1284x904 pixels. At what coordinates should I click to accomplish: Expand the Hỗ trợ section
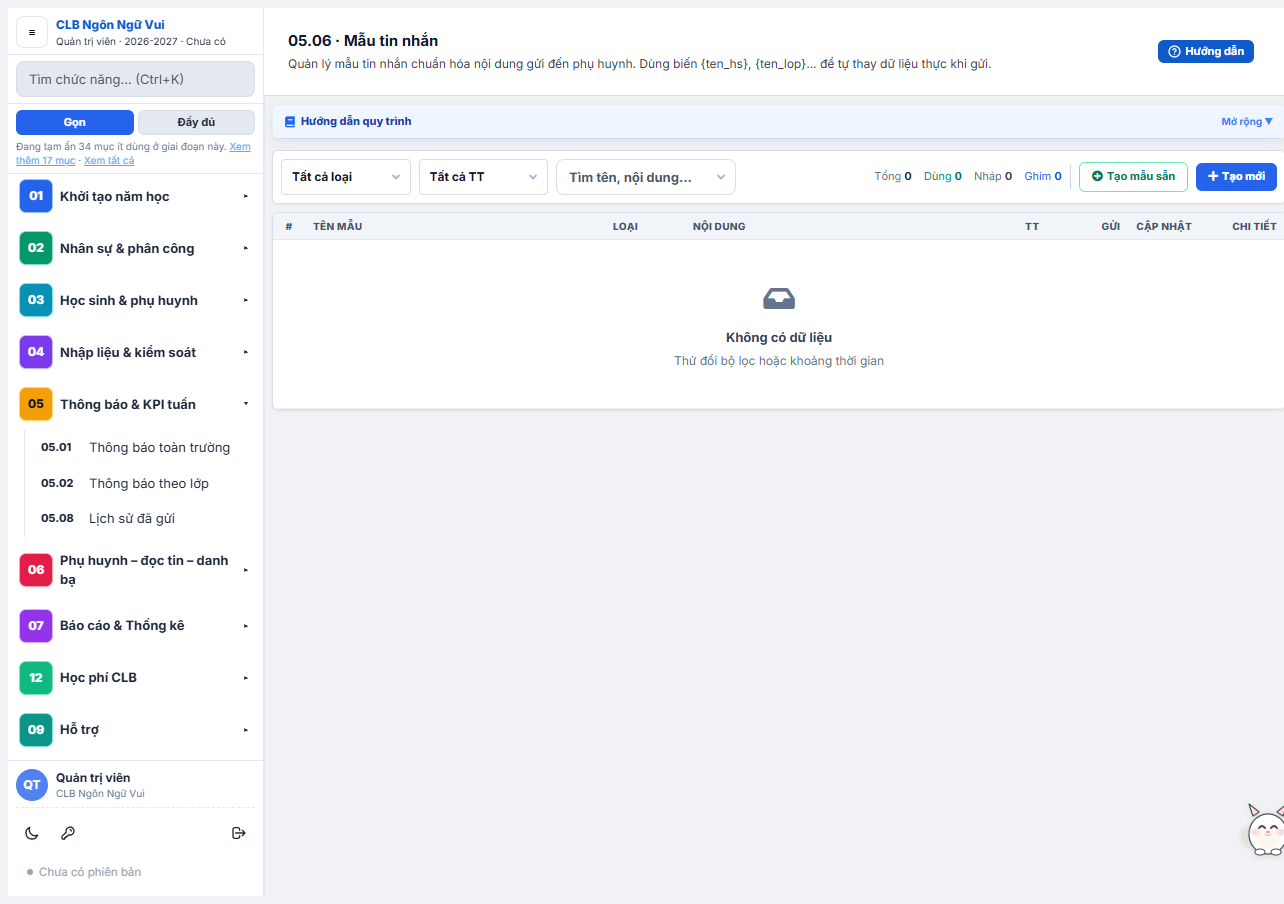coord(135,730)
